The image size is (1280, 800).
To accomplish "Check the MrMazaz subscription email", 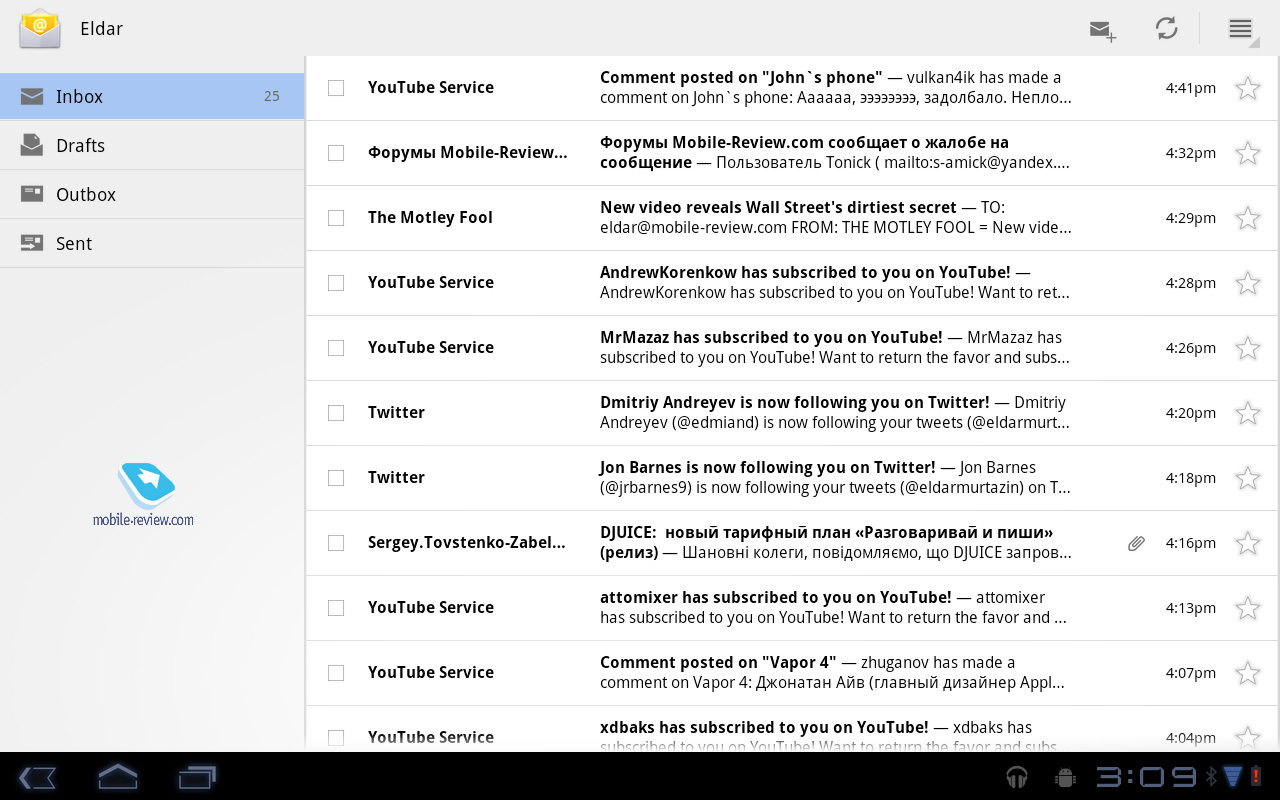I will (x=336, y=348).
